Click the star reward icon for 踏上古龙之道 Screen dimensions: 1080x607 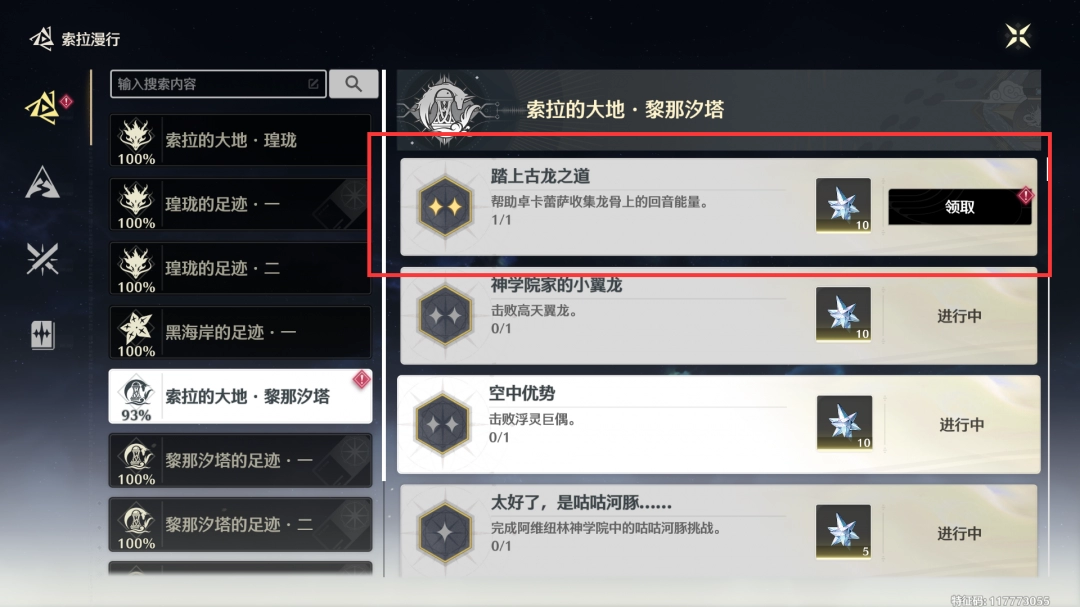point(843,205)
